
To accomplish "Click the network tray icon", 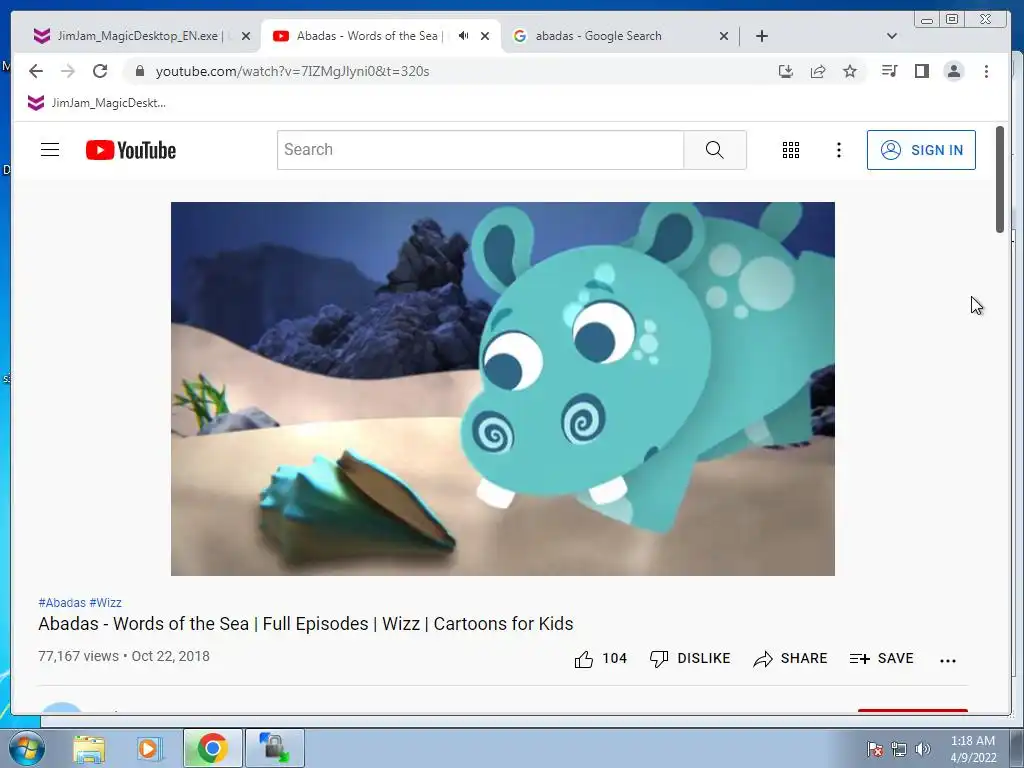I will pos(899,749).
